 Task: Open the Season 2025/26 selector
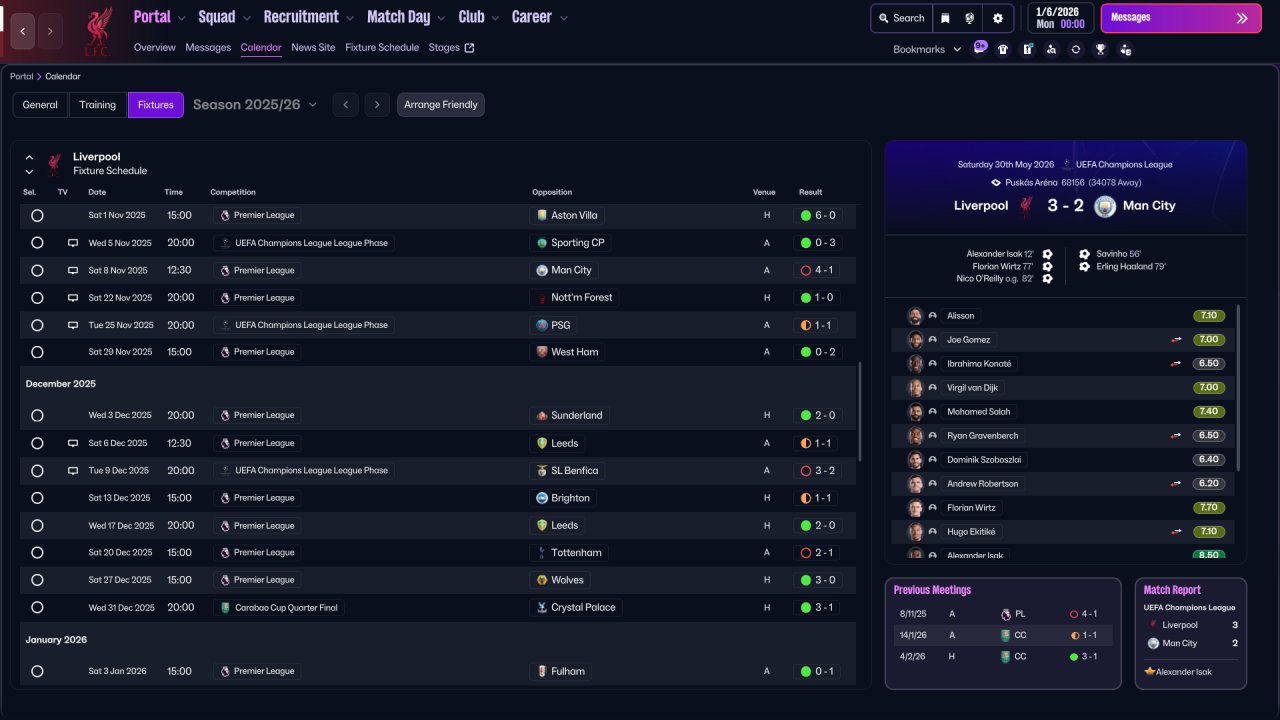(255, 105)
